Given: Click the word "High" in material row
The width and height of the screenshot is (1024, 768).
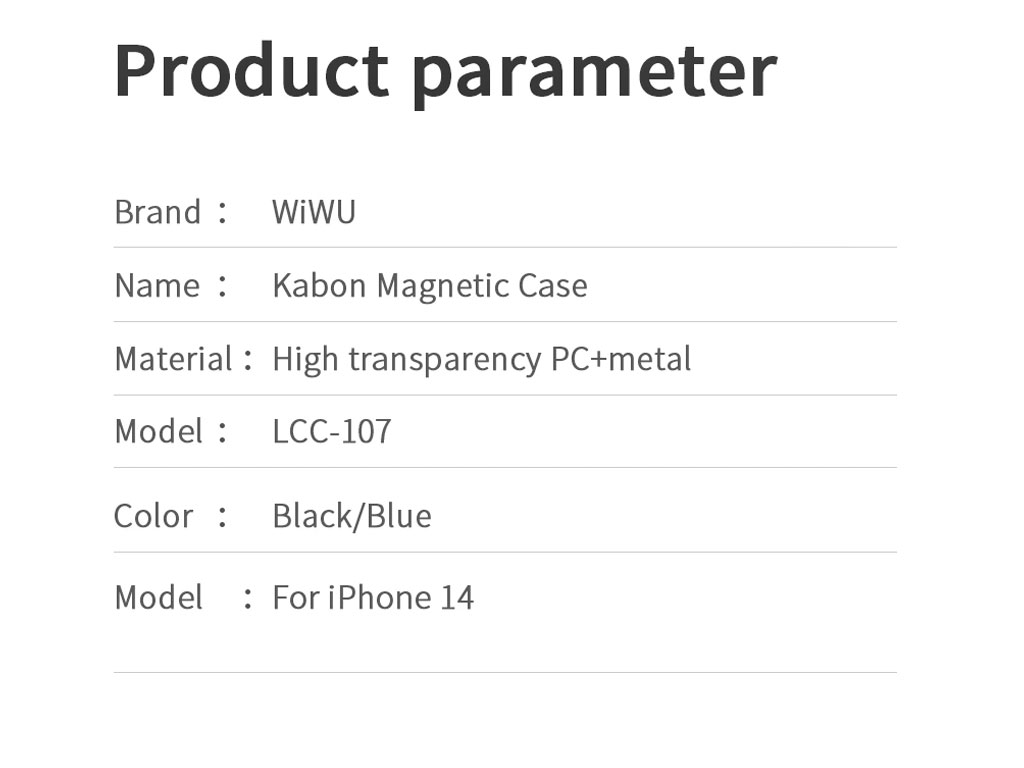Looking at the screenshot, I should 305,360.
